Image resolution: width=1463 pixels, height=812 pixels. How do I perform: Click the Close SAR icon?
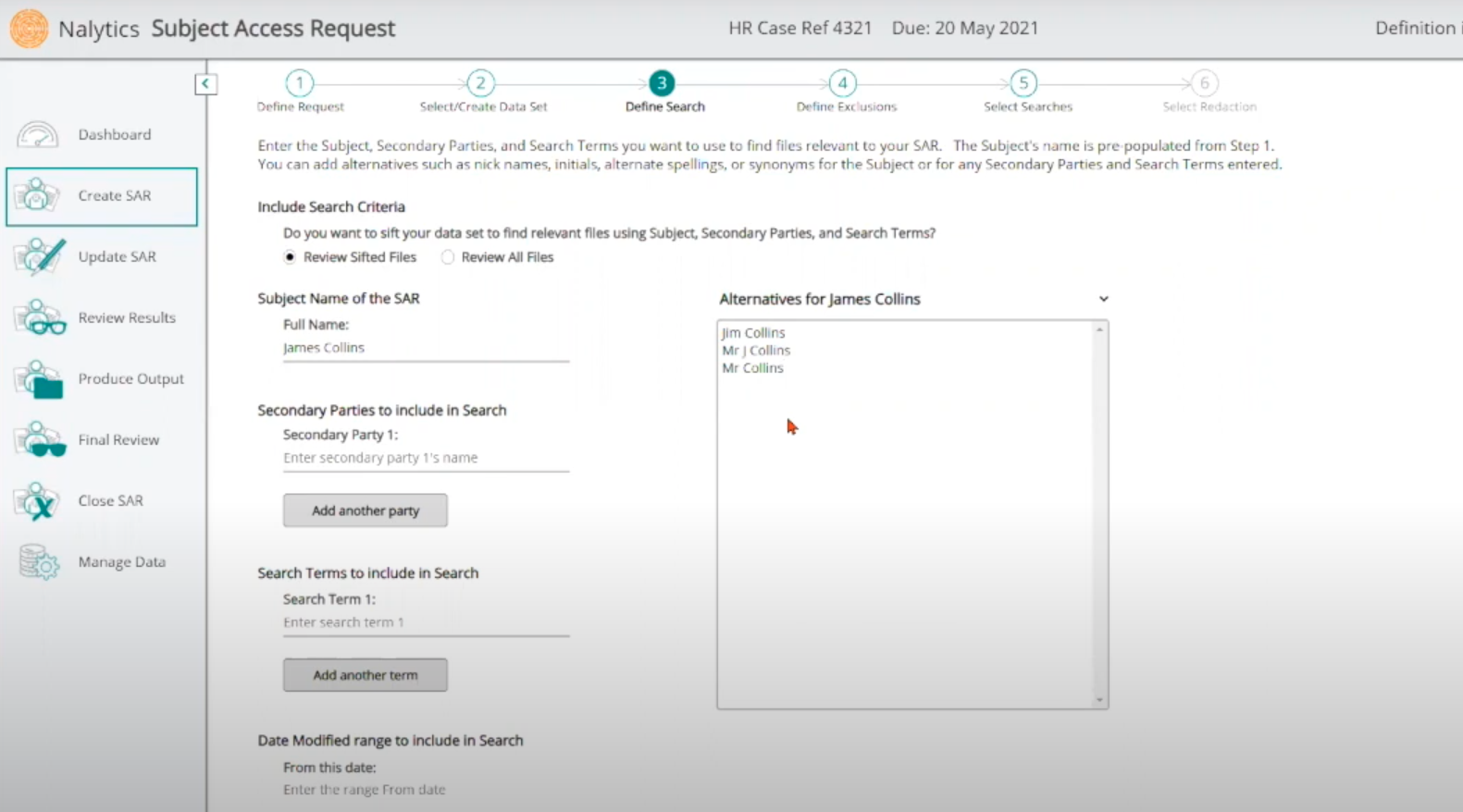point(37,501)
